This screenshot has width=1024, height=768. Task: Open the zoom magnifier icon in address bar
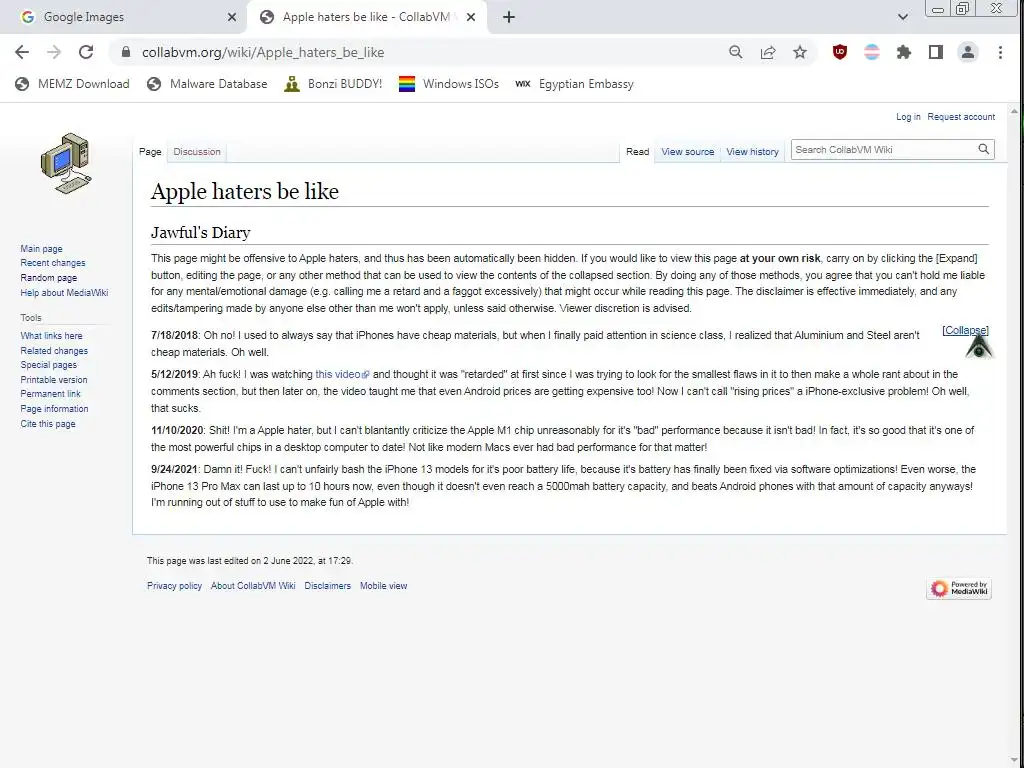(x=735, y=52)
